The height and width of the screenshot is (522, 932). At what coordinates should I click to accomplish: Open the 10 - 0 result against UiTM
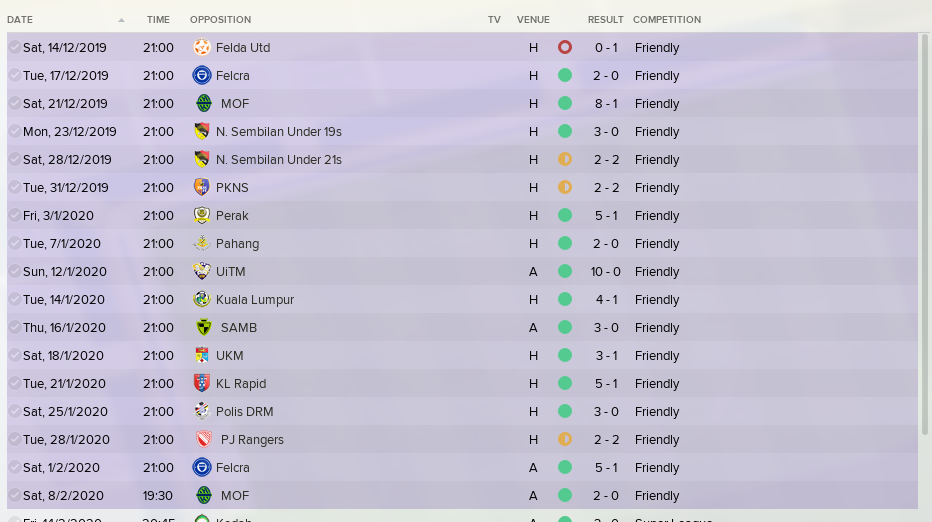(x=606, y=272)
